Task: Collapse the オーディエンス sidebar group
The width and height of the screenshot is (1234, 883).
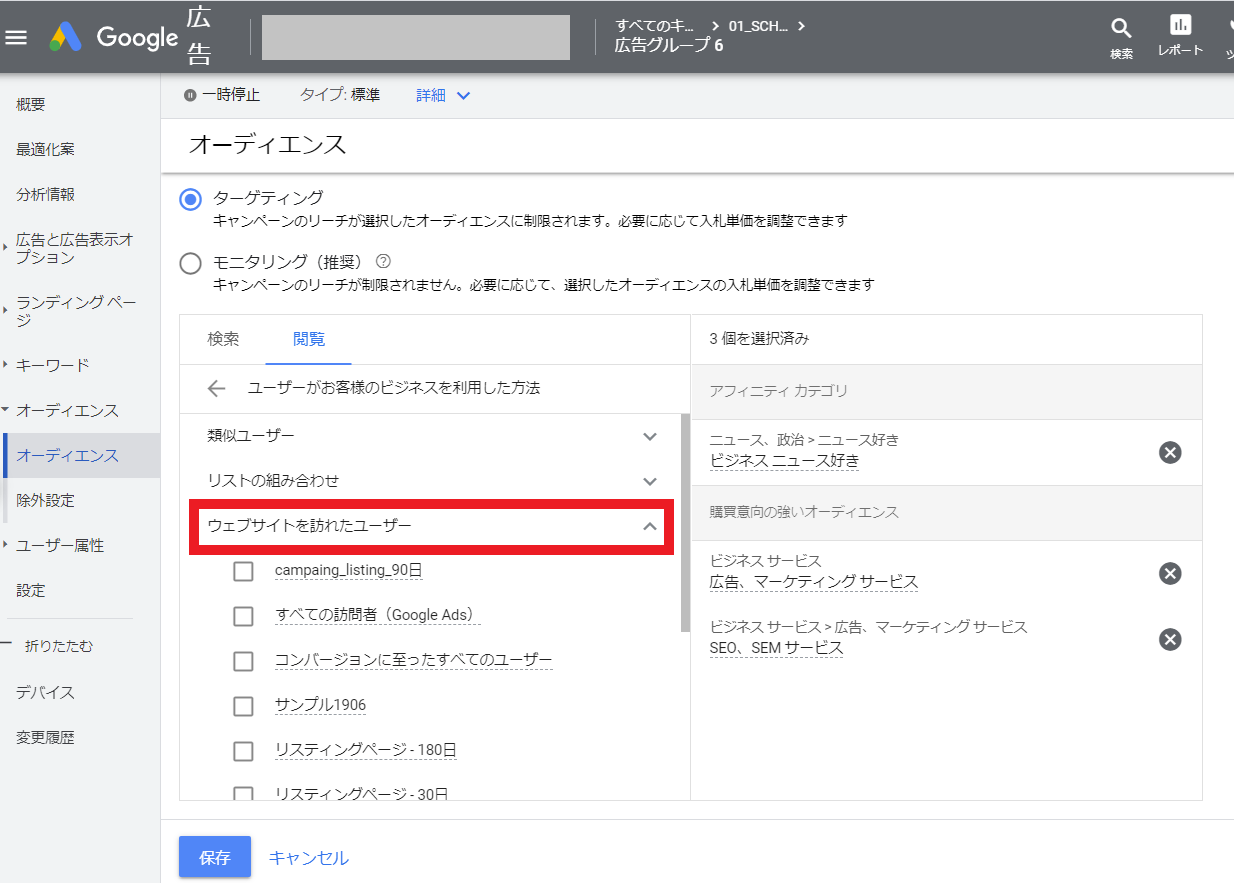Action: (7, 410)
